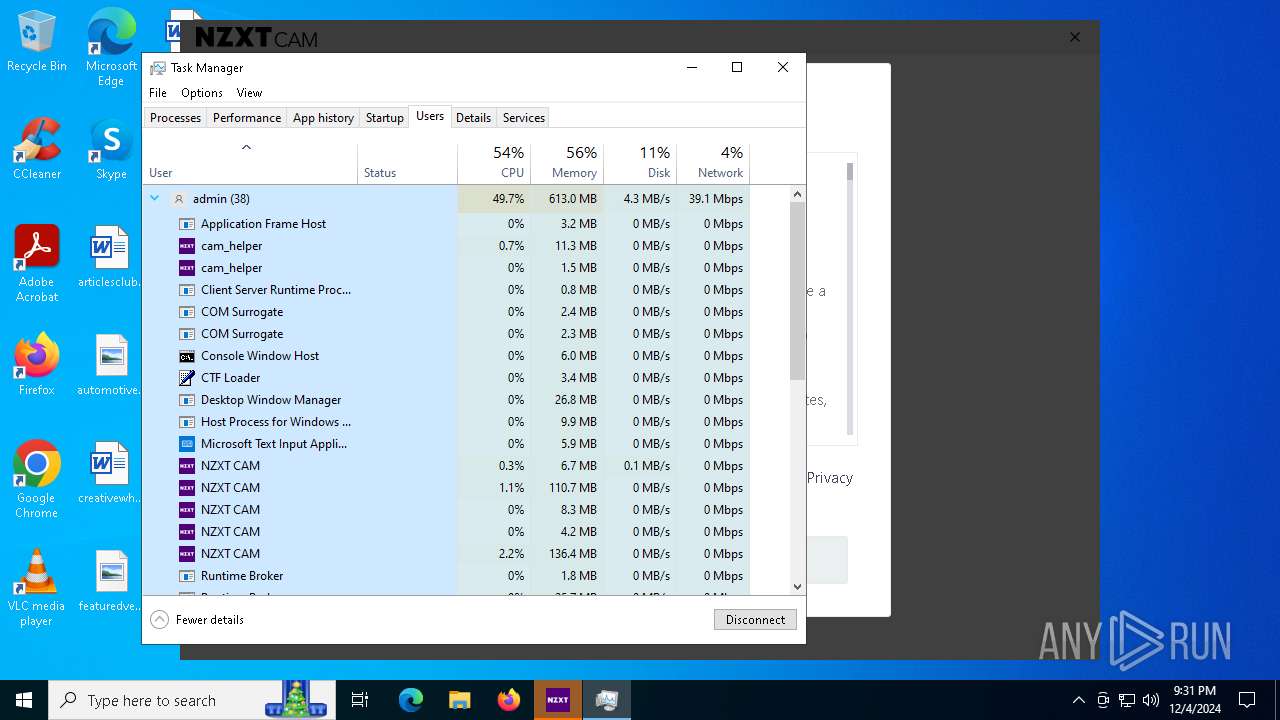Click the Client Server Runtime Process icon
This screenshot has height=720, width=1280.
coord(187,290)
